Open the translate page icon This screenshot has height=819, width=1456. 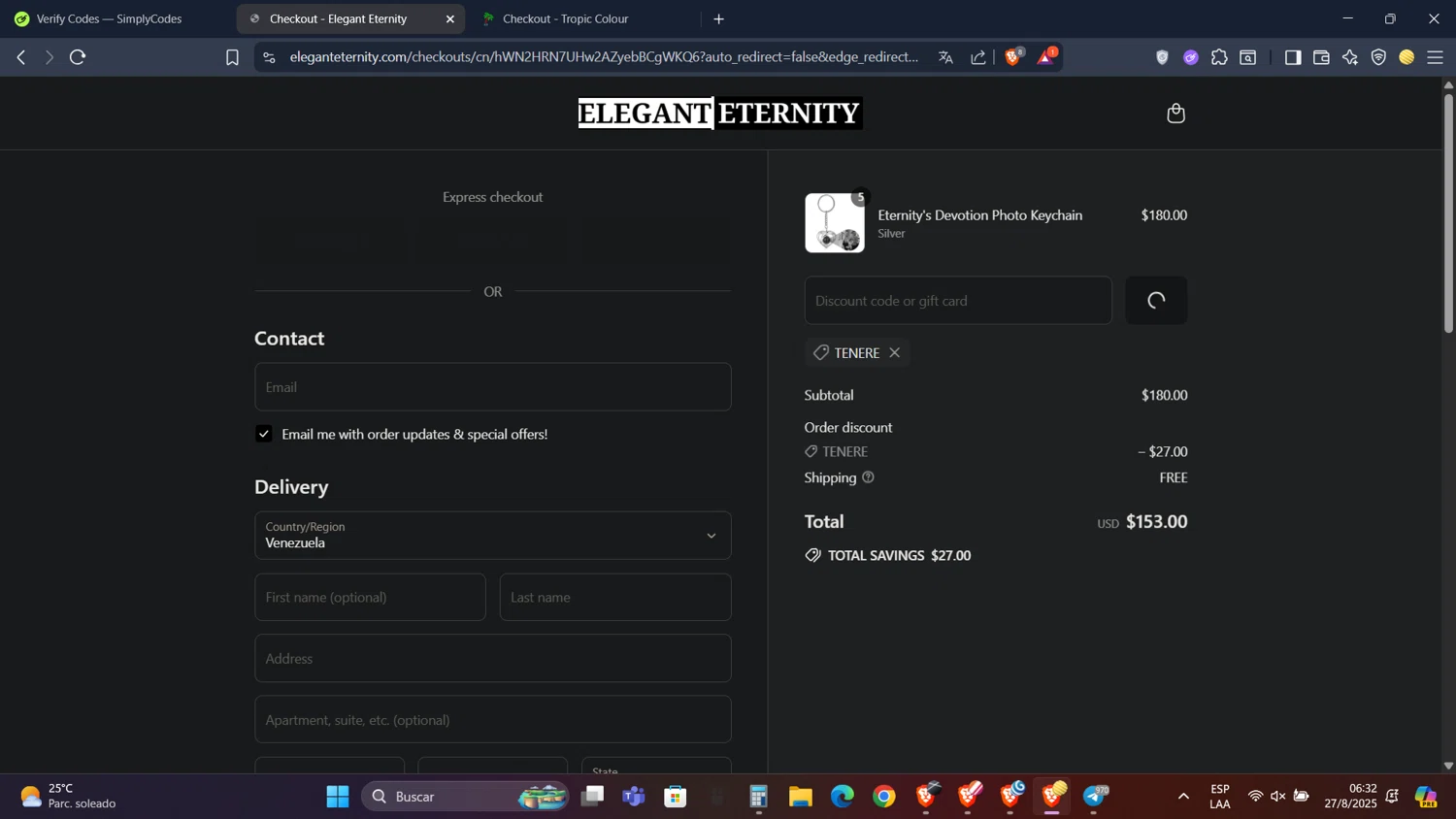click(x=945, y=57)
